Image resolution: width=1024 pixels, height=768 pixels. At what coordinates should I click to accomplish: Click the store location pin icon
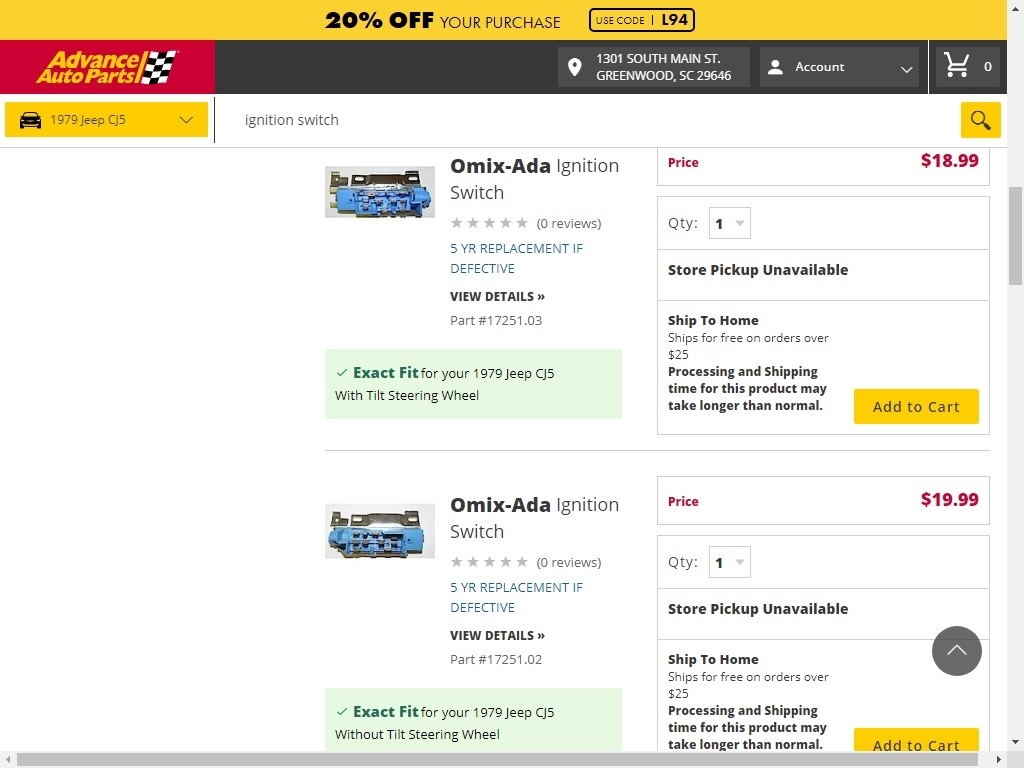click(x=575, y=67)
